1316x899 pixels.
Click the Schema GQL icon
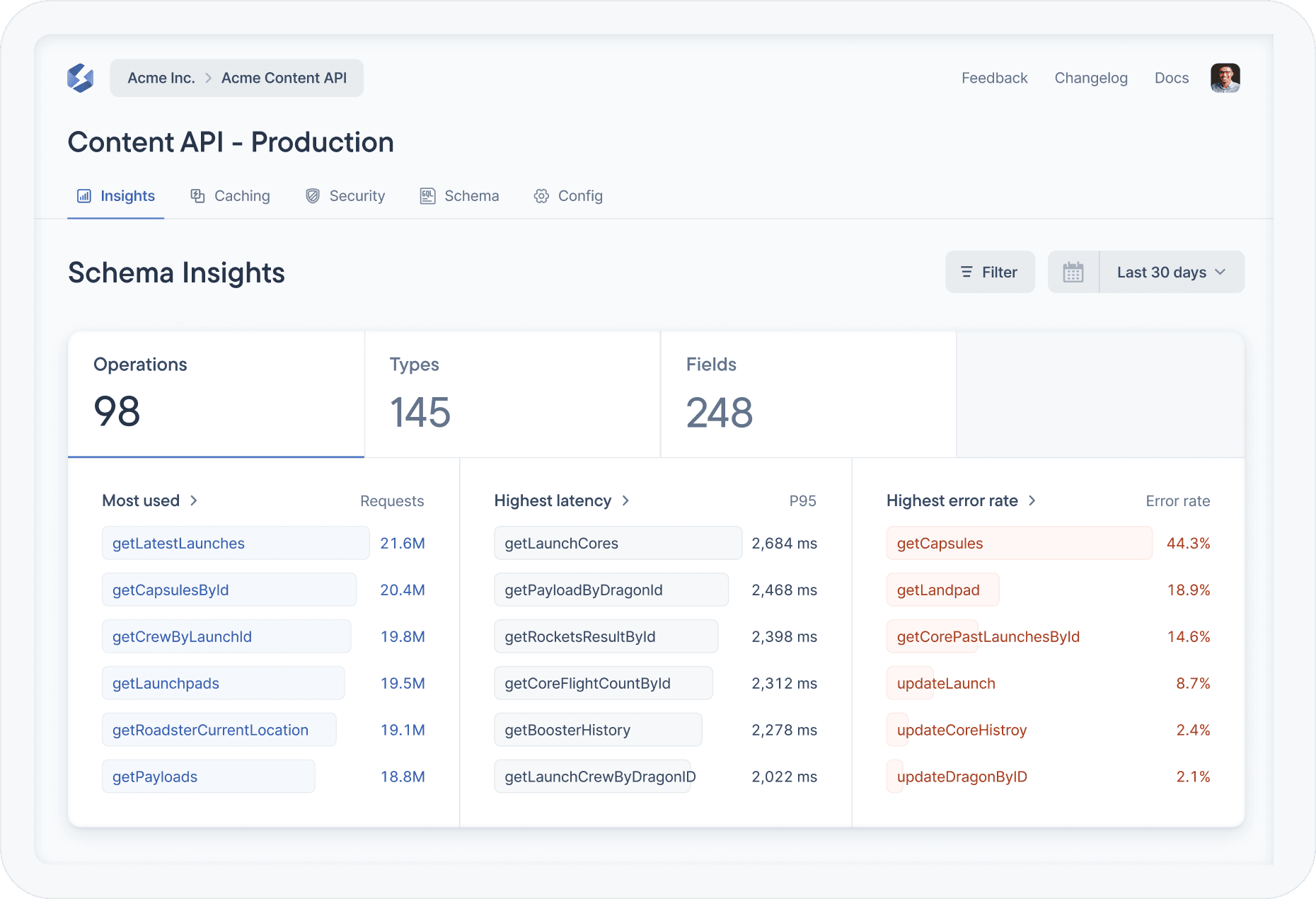pyautogui.click(x=427, y=196)
